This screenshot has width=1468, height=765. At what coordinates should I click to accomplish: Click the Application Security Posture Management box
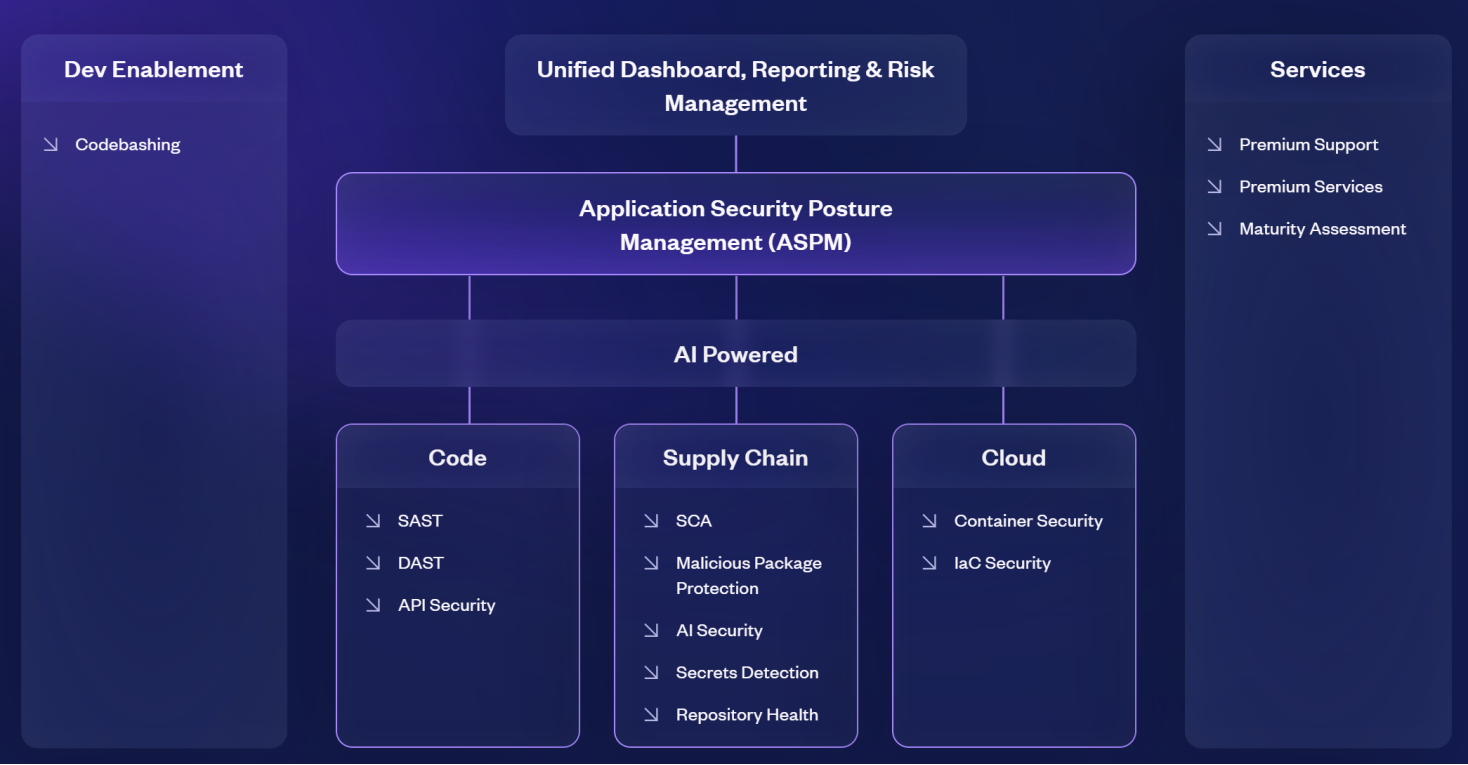tap(735, 225)
